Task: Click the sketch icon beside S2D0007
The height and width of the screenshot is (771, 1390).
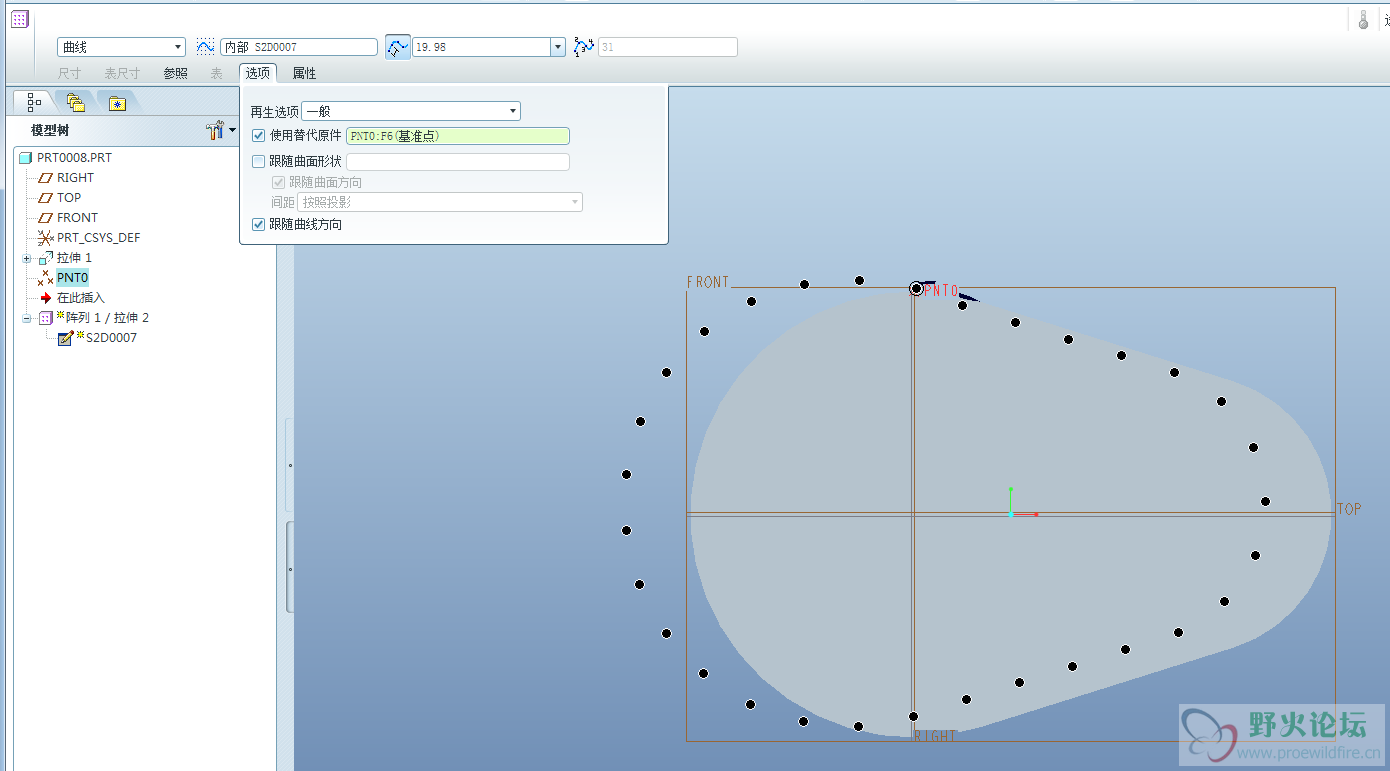Action: coord(65,338)
